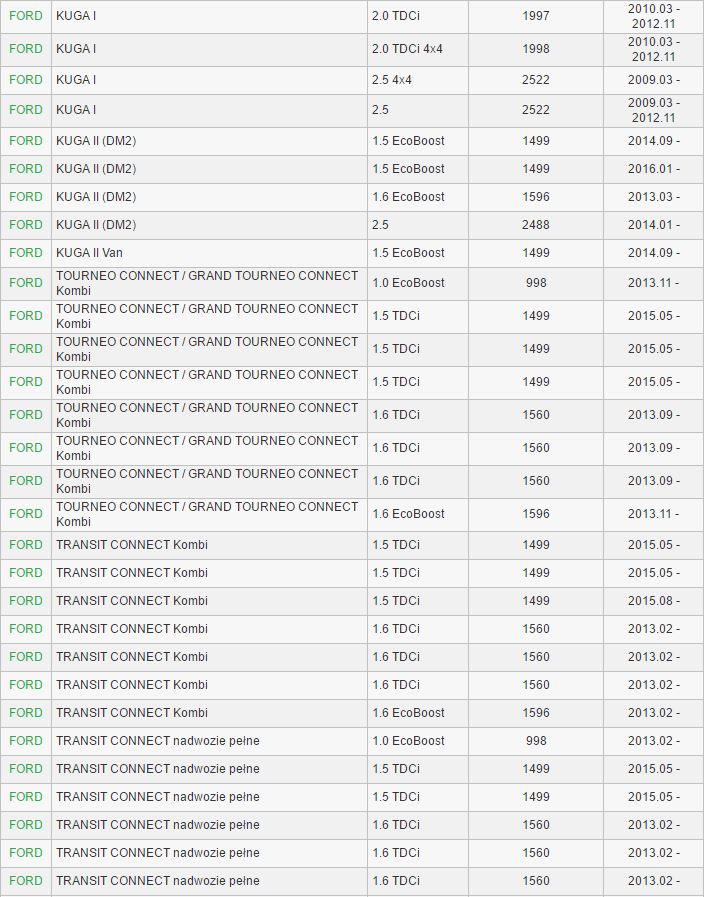Select capacity 998 in the Transit Connect nadwozie pełne row

pos(536,741)
